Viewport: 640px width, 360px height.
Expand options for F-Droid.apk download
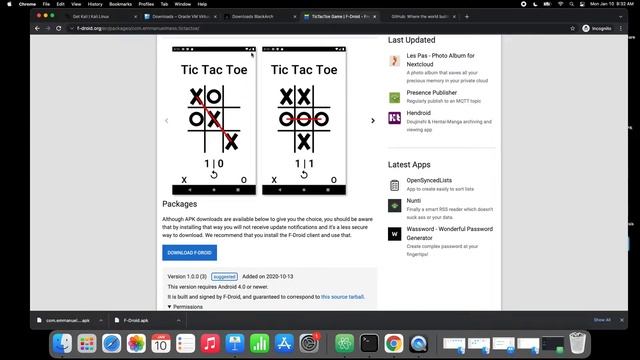tap(178, 320)
